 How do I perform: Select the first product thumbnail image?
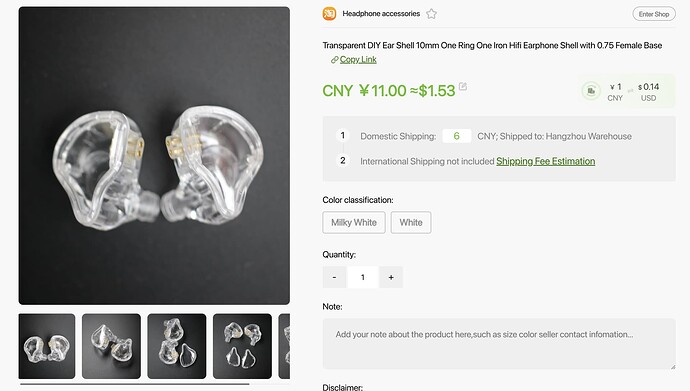(x=47, y=346)
